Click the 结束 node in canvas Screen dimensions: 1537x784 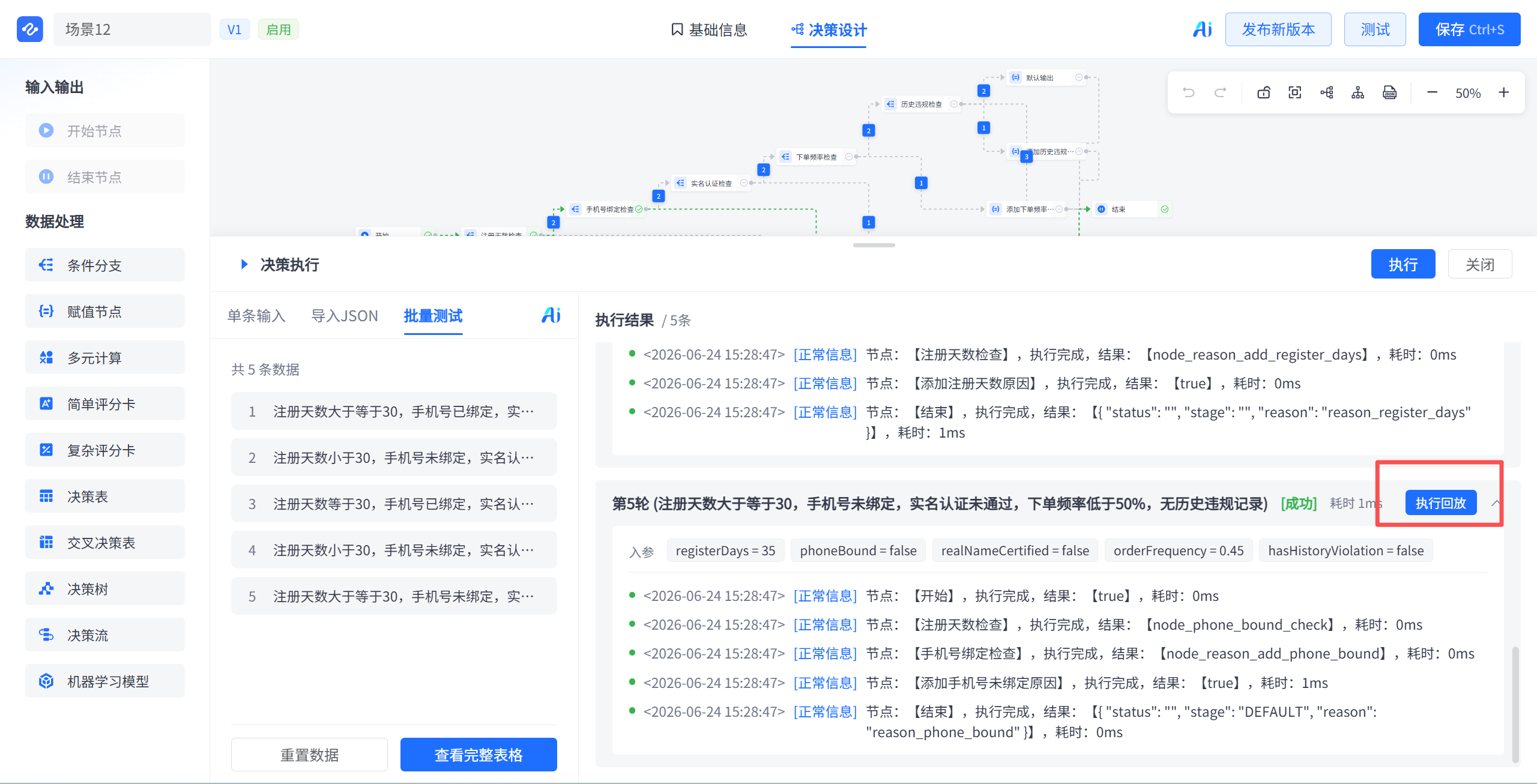[1132, 209]
